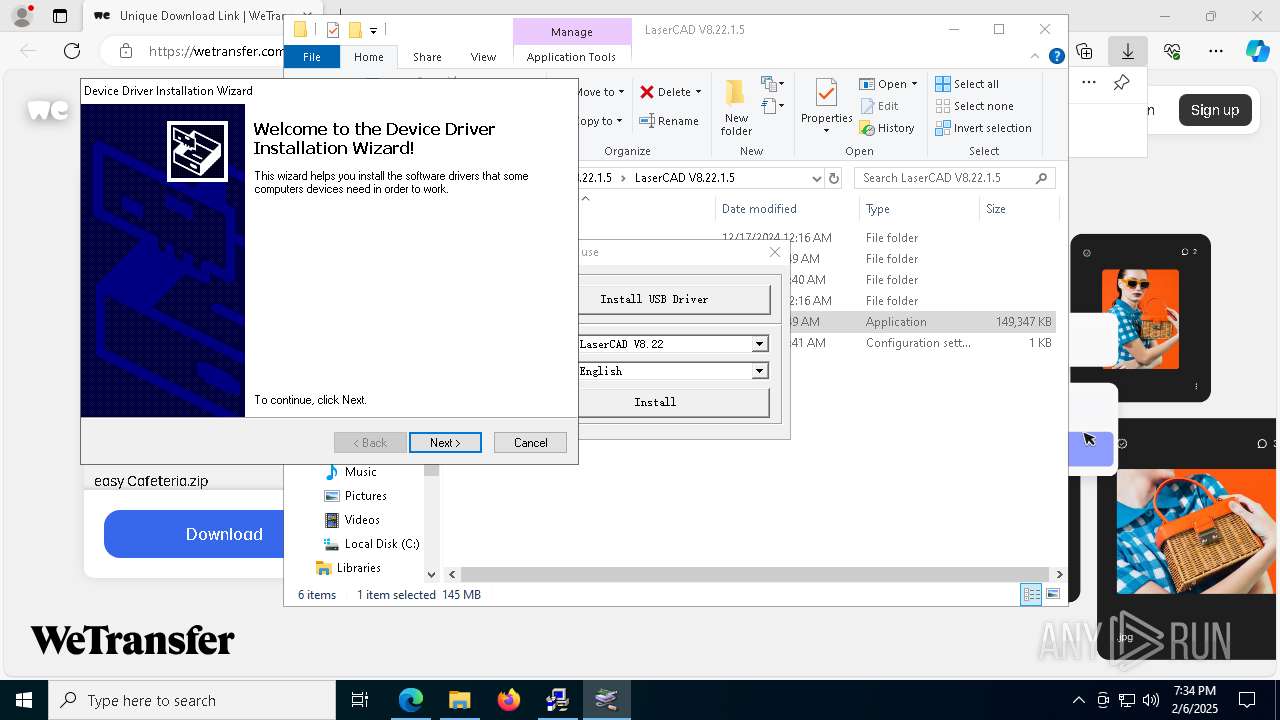The width and height of the screenshot is (1280, 720).
Task: Open address bar history dropdown
Action: (x=816, y=178)
